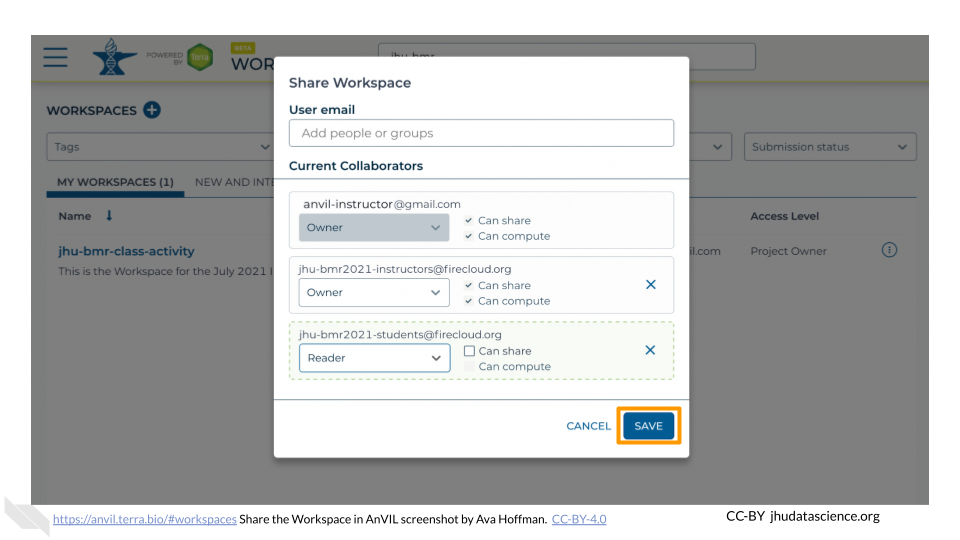Click the Terra hexagon logo

click(200, 58)
